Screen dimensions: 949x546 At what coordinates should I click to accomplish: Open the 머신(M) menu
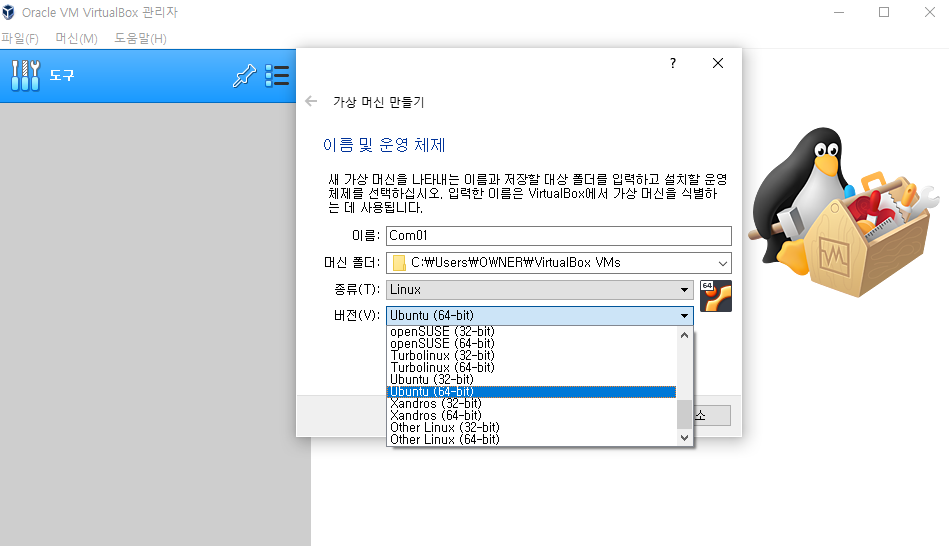click(x=76, y=39)
